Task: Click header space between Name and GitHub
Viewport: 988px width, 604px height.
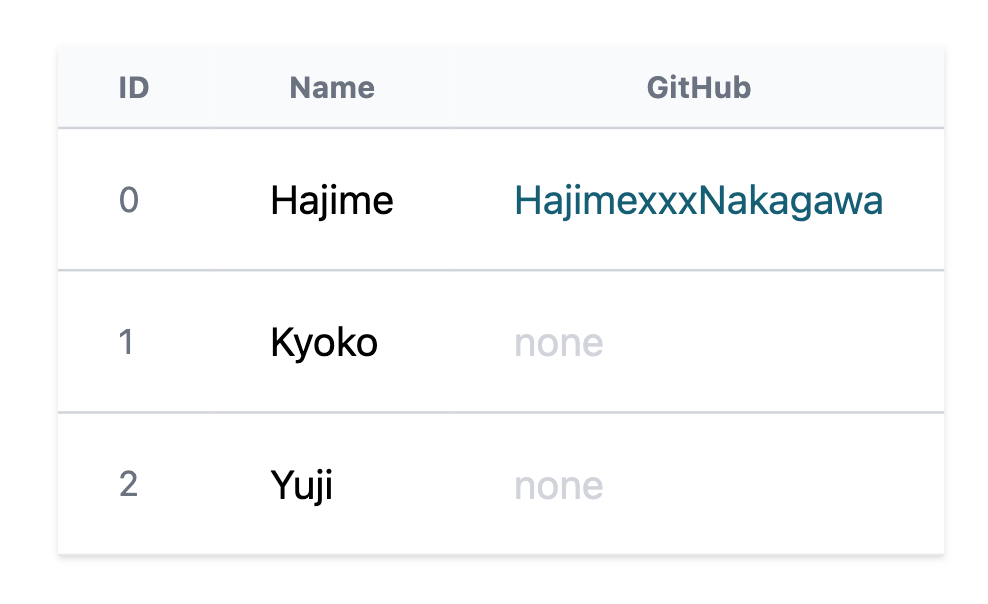Action: point(510,88)
